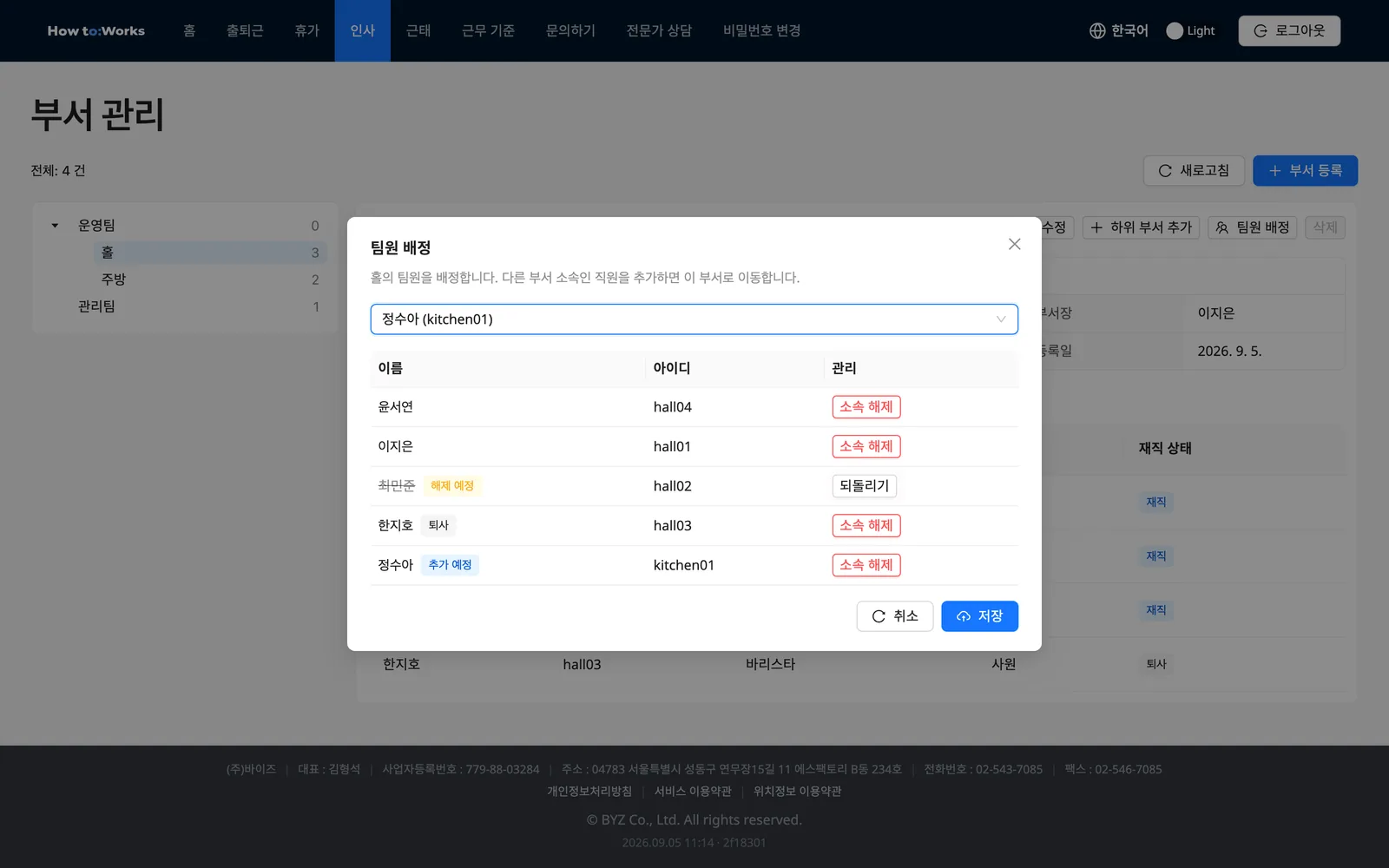Screen dimensions: 1389x868
Task: Click the 하위 부서 추가 button
Action: [1141, 227]
